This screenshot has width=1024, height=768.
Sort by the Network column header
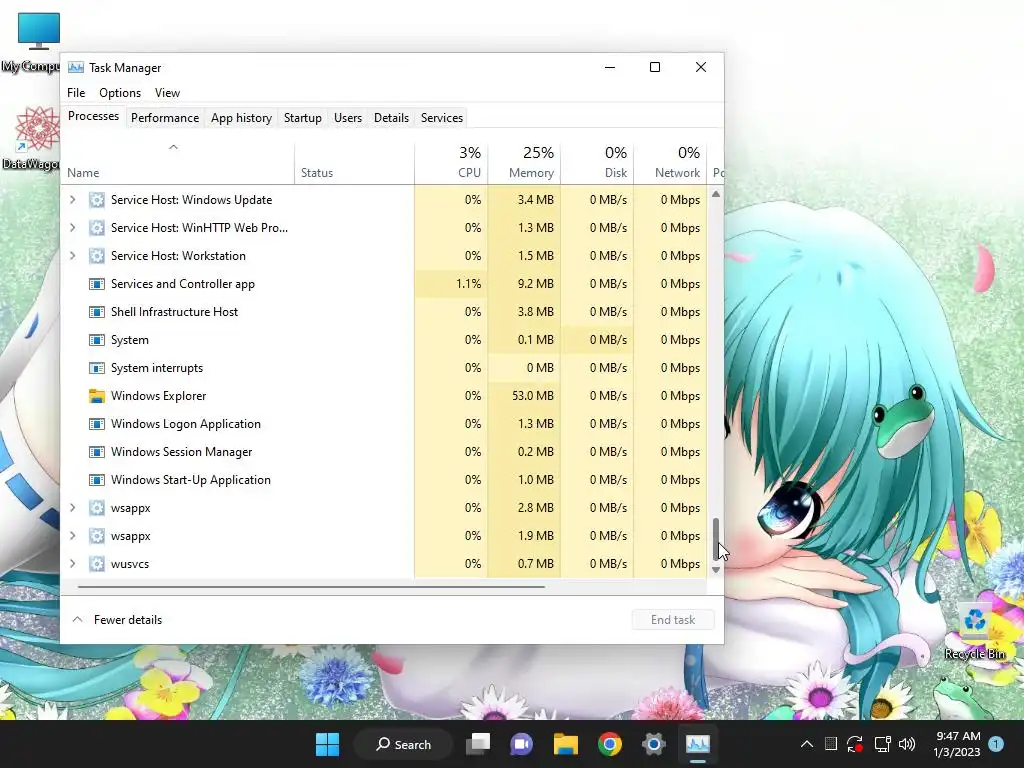(x=670, y=163)
